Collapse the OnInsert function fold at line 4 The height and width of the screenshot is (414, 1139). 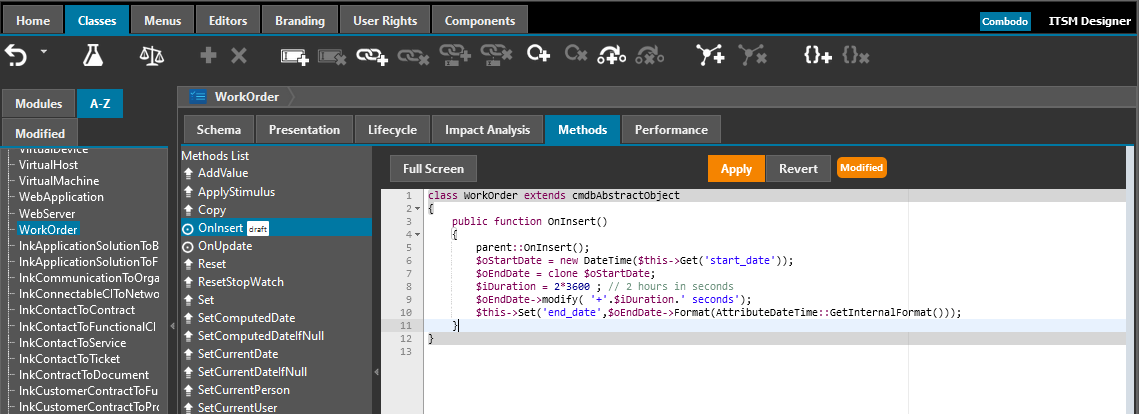(x=418, y=235)
